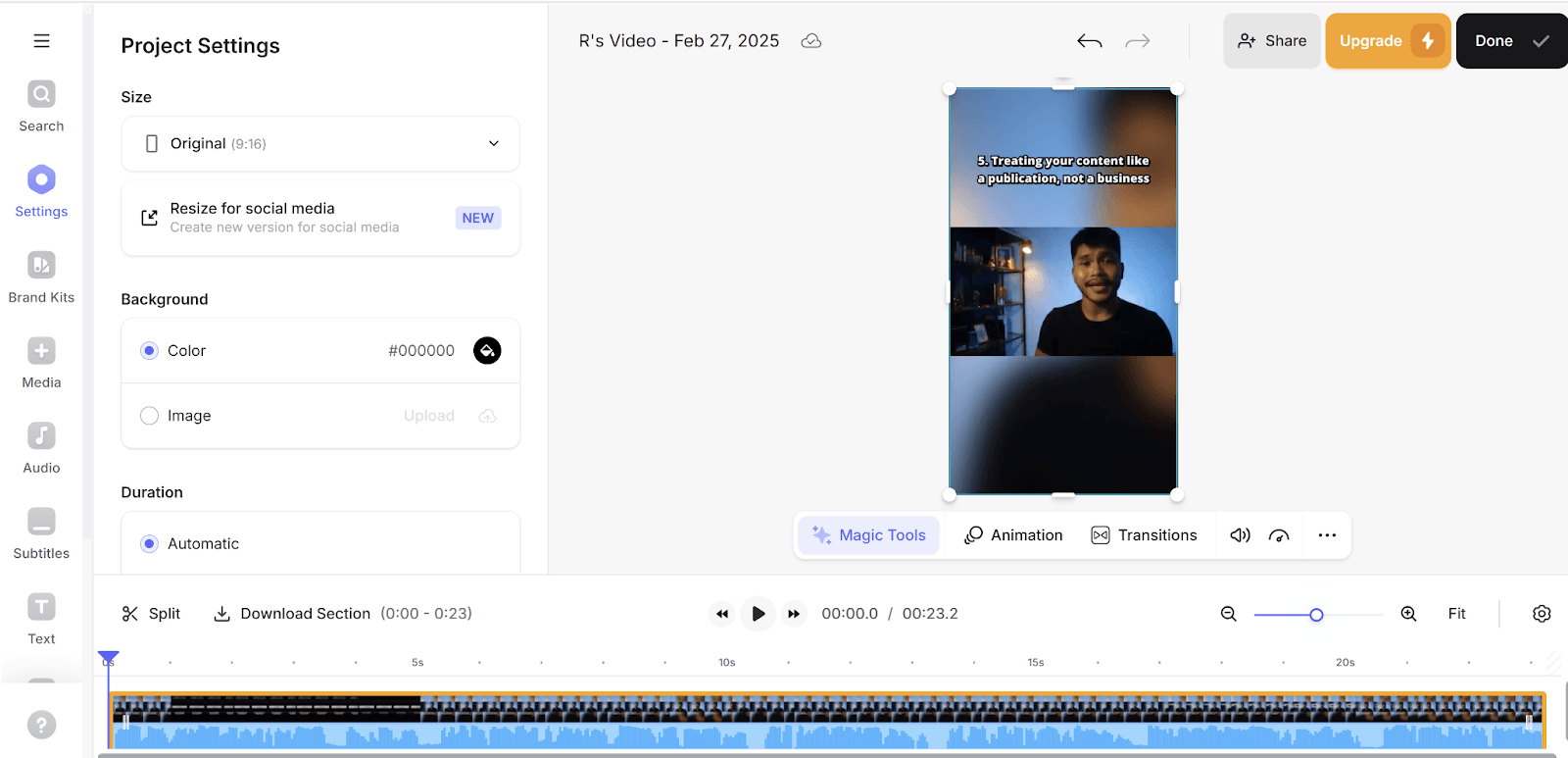Expand the Original 9:16 size dropdown
The image size is (1568, 758).
pyautogui.click(x=320, y=144)
